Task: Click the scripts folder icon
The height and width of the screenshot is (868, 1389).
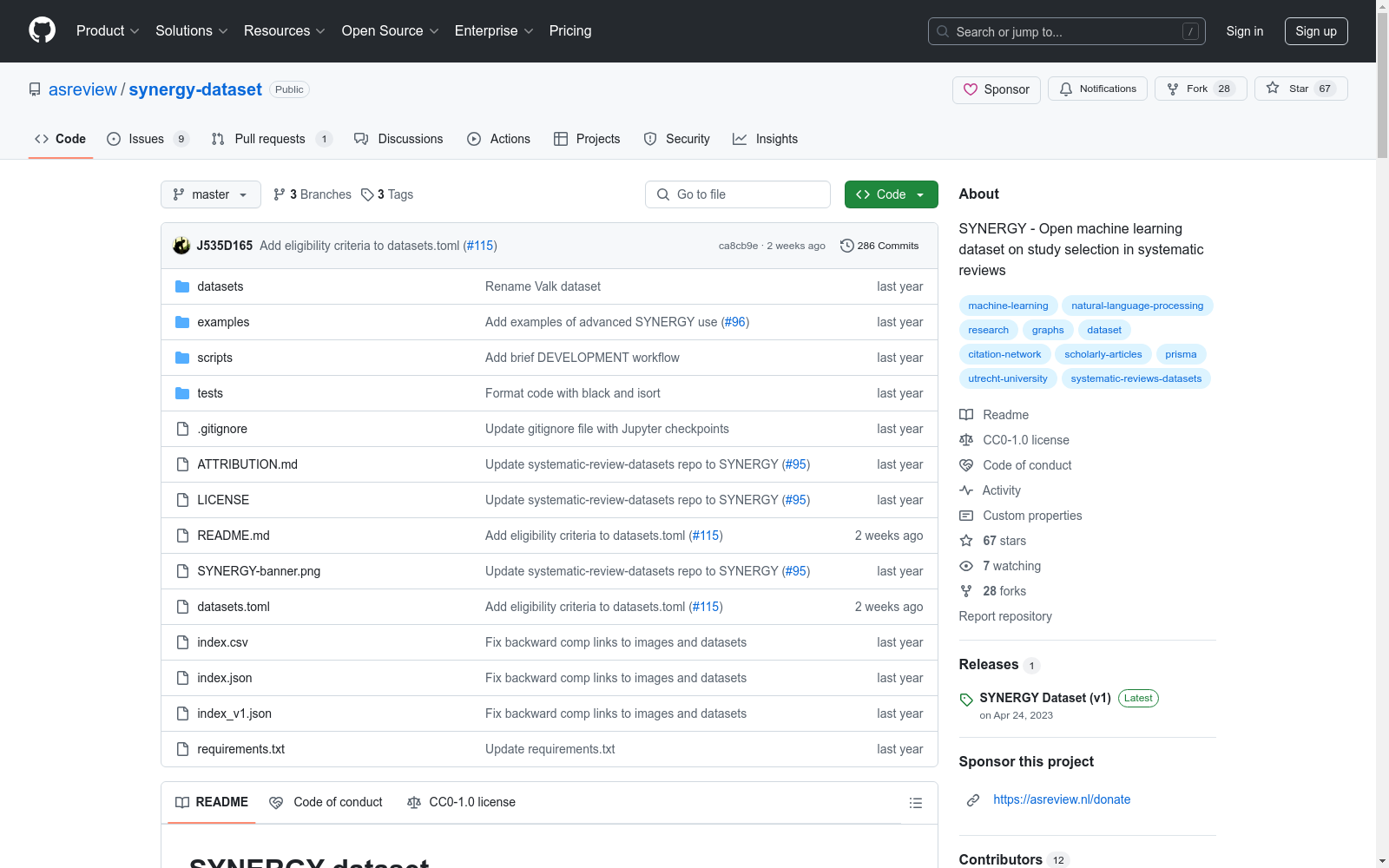Action: (x=182, y=358)
